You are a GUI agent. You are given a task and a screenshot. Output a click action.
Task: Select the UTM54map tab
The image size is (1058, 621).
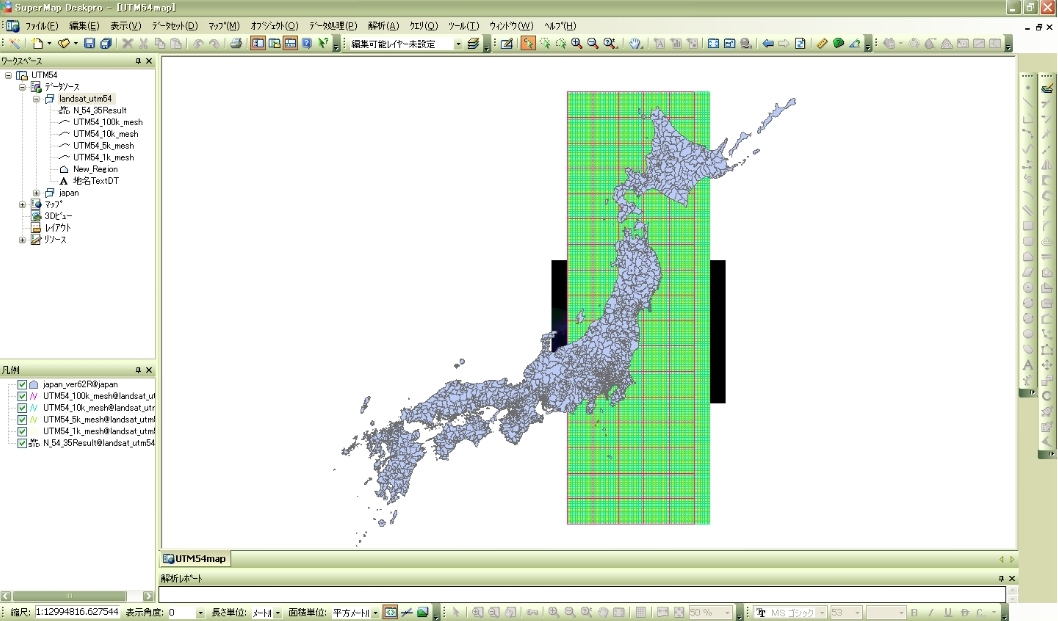(196, 559)
